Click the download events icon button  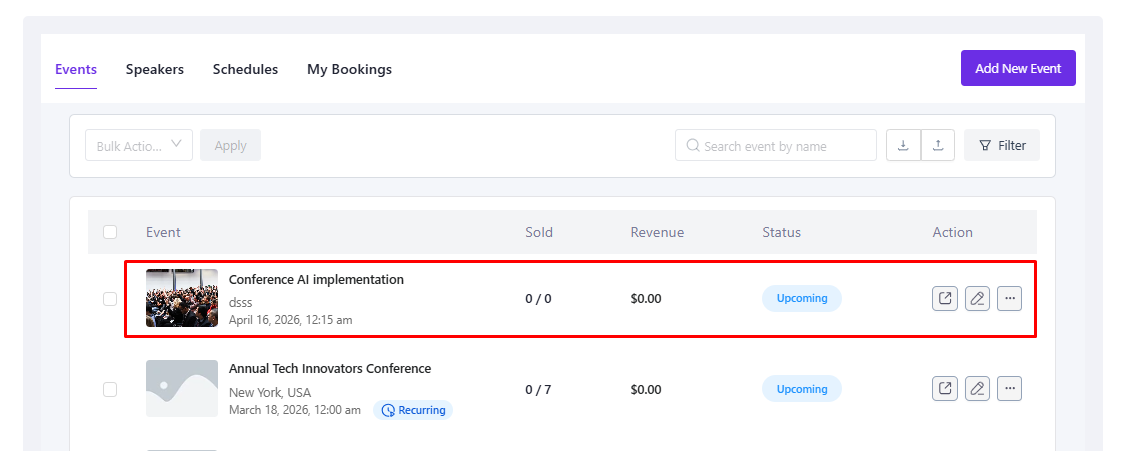[903, 145]
